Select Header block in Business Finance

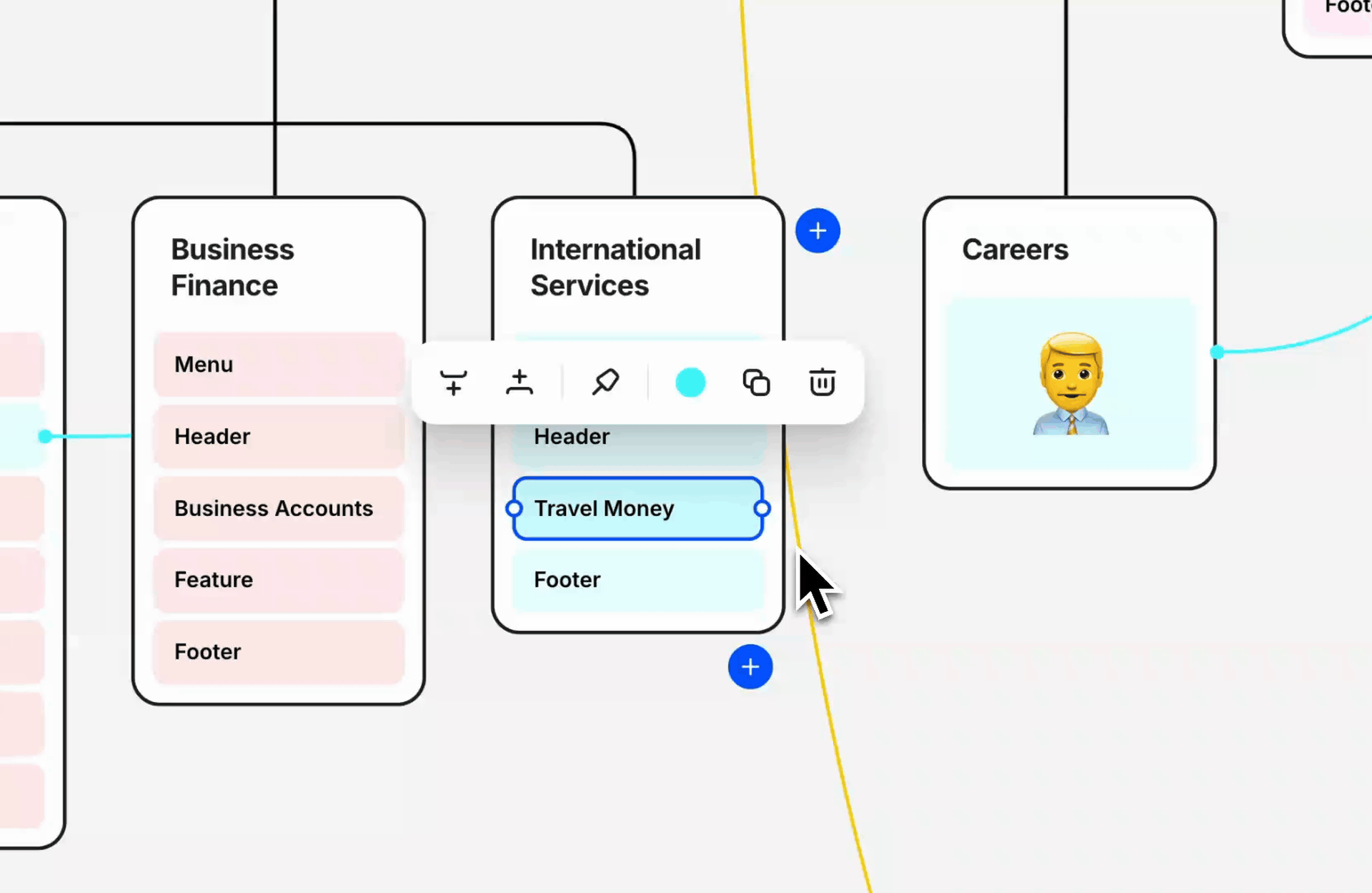[x=279, y=437]
